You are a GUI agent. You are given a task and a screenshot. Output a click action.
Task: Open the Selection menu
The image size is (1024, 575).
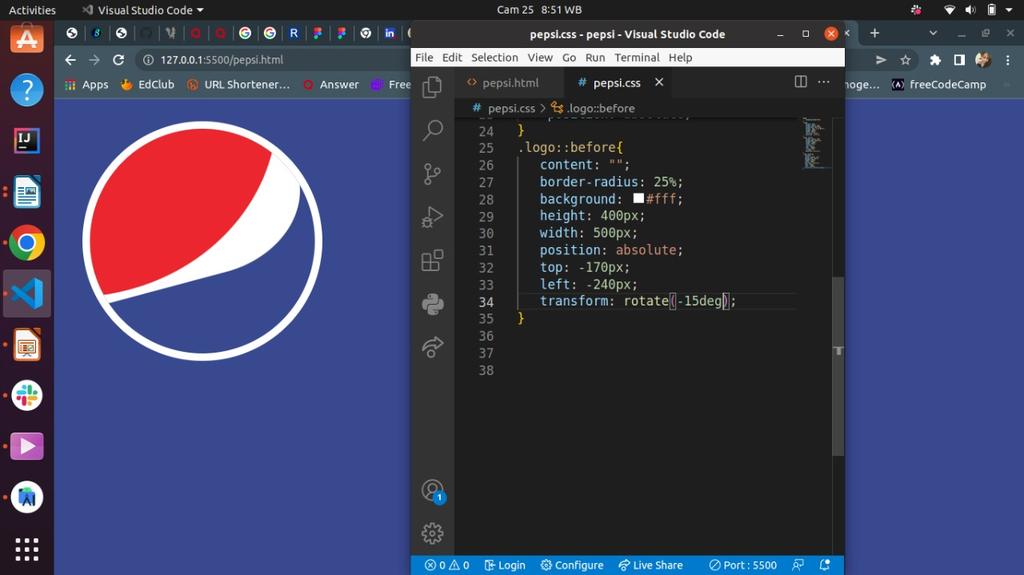pyautogui.click(x=494, y=58)
